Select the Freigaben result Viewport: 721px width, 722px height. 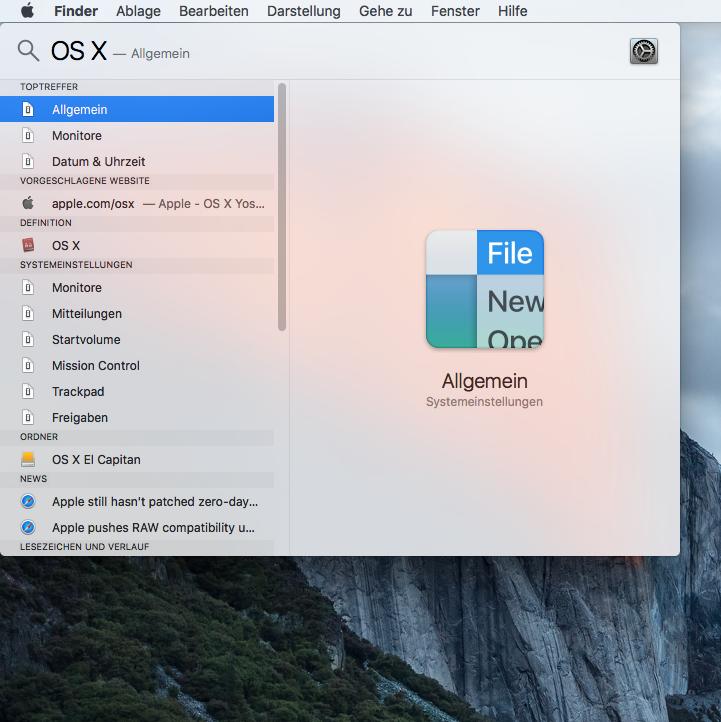(x=137, y=418)
